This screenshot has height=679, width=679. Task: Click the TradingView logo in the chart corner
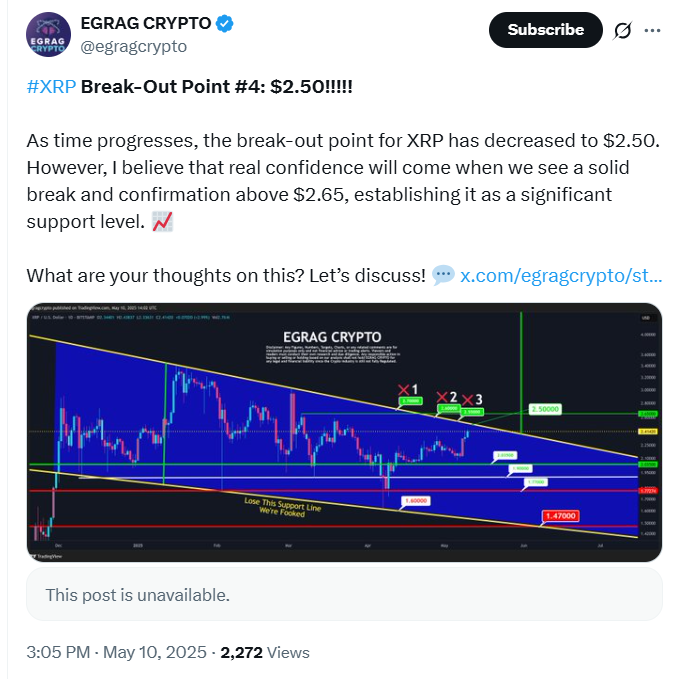click(x=42, y=556)
